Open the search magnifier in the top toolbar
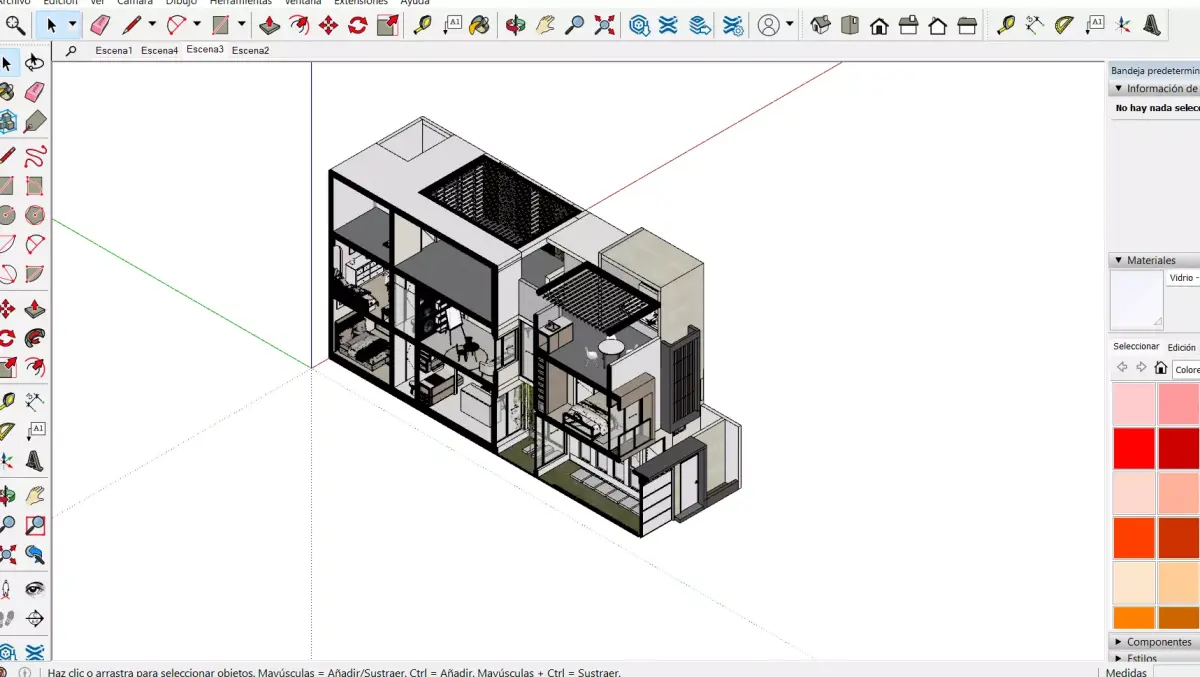This screenshot has width=1200, height=677. click(x=14, y=25)
